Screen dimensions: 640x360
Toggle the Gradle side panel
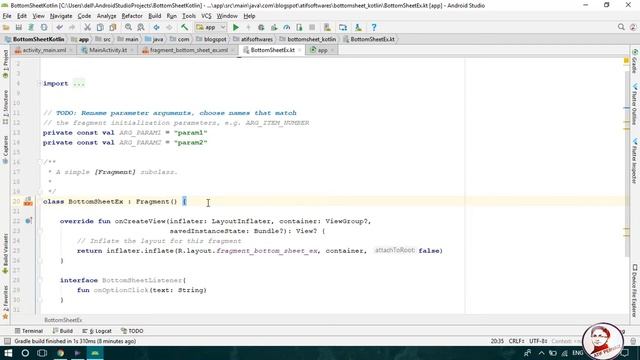click(635, 61)
